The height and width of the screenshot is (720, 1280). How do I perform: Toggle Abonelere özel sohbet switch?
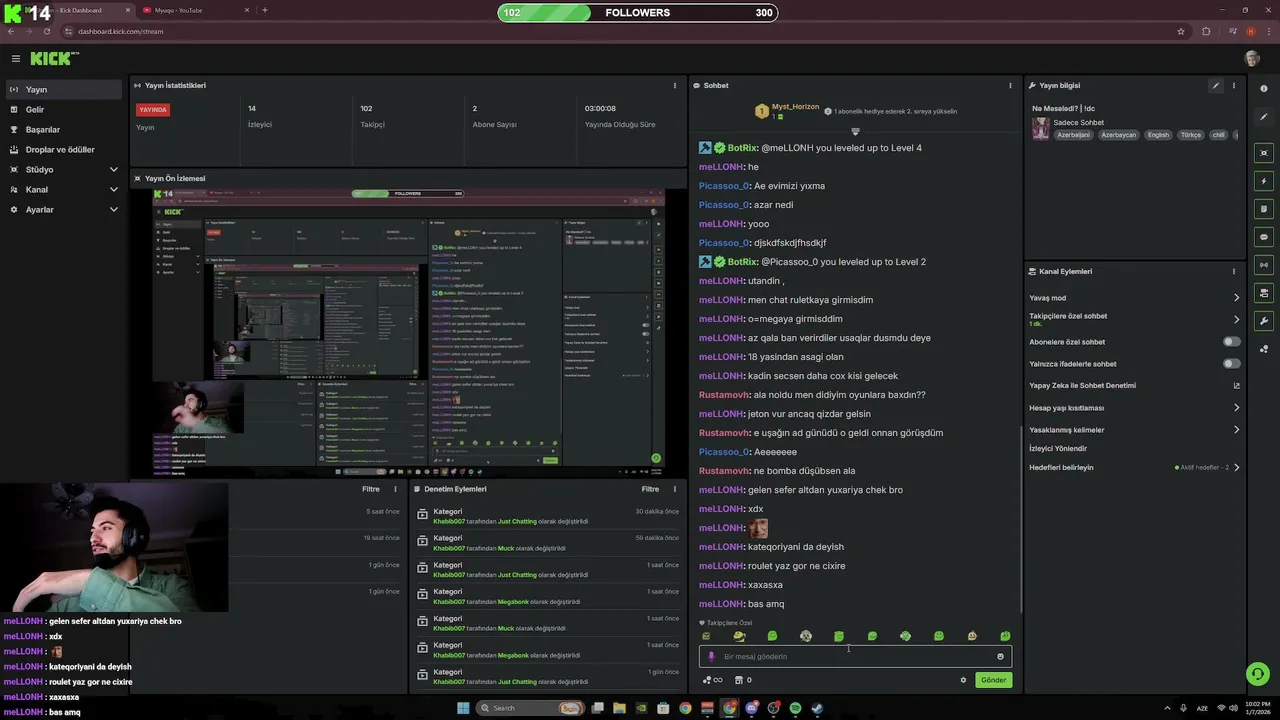1232,342
